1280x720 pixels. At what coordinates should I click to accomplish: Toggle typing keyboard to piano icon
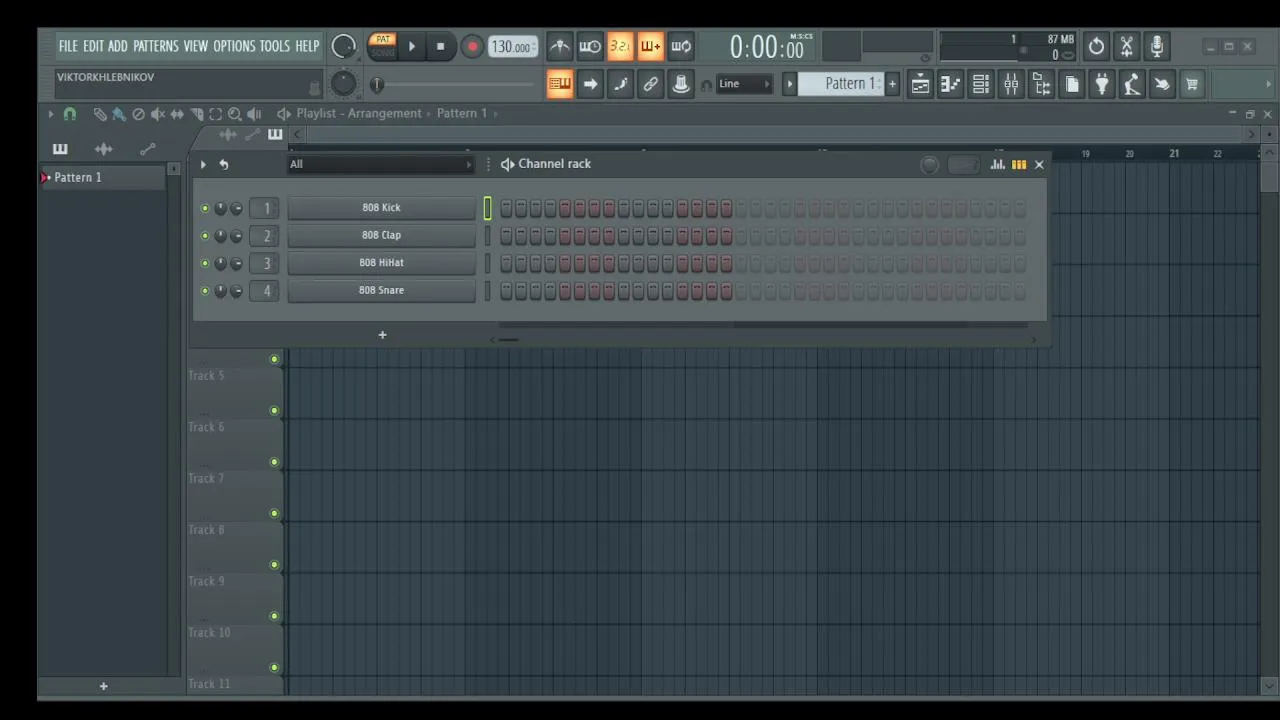[560, 84]
